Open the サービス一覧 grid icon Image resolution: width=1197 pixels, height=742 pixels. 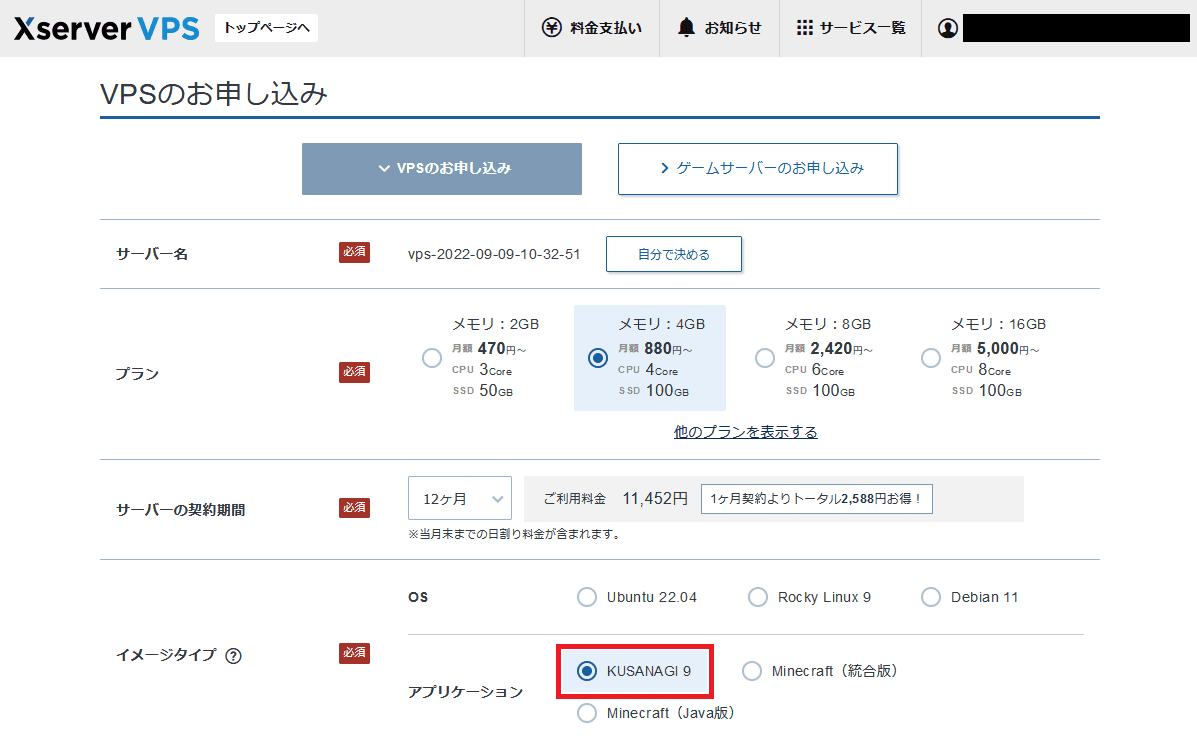coord(803,28)
